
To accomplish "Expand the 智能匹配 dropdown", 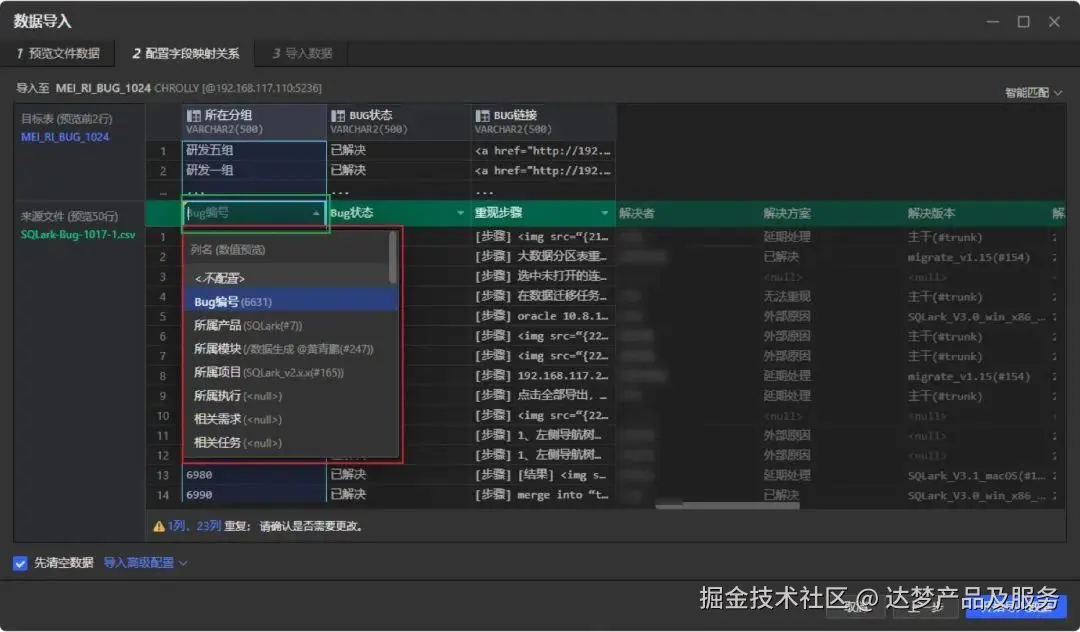I will 1032,92.
